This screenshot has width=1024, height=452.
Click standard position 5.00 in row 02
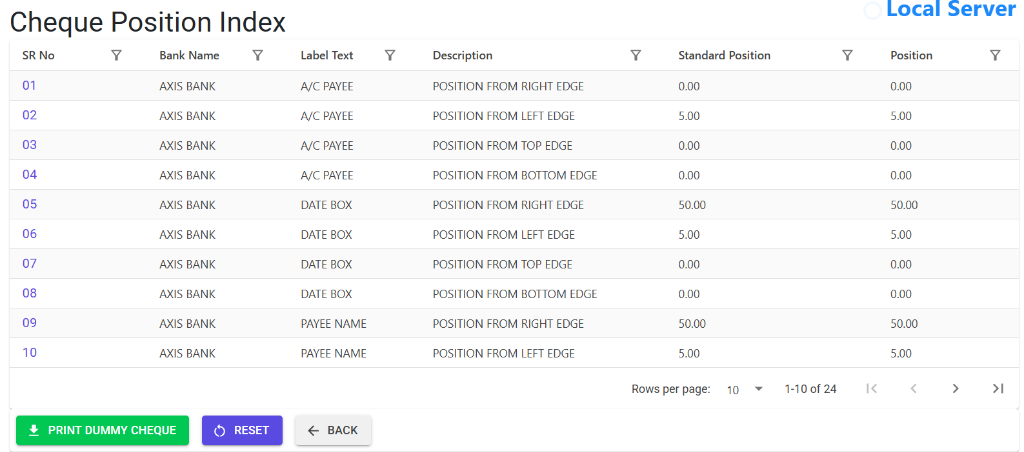(689, 116)
